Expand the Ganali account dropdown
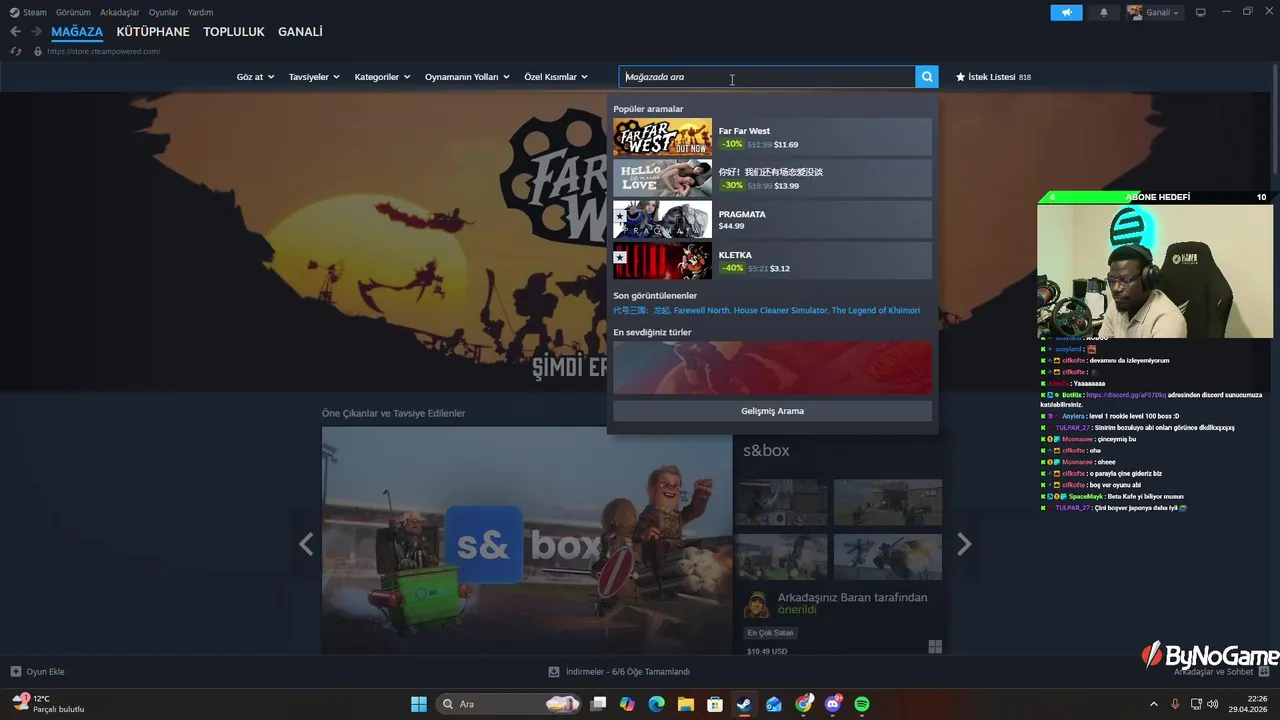The width and height of the screenshot is (1280, 720). coord(1154,13)
